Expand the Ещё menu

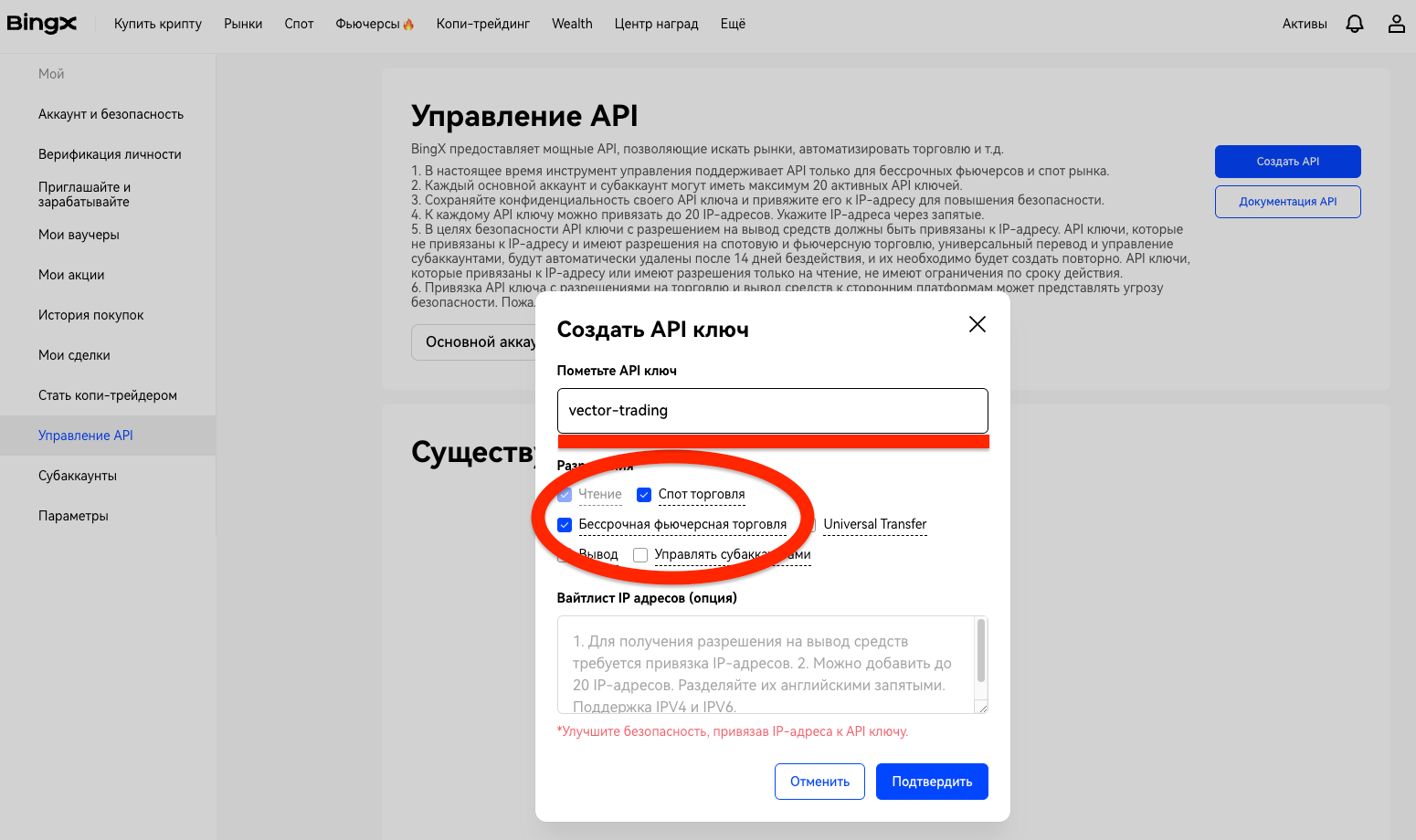pyautogui.click(x=733, y=24)
